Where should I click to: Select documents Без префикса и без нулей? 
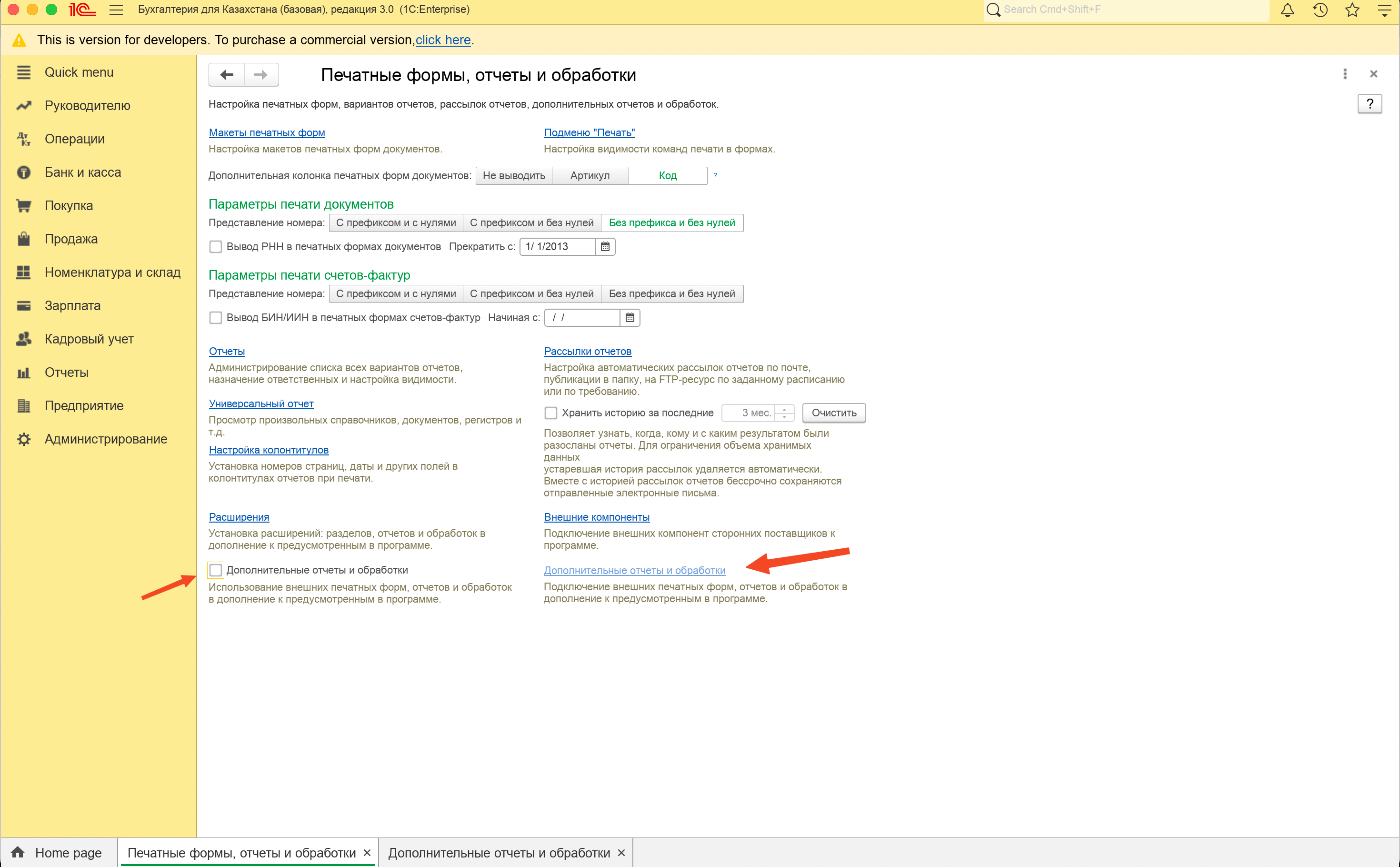pyautogui.click(x=672, y=223)
